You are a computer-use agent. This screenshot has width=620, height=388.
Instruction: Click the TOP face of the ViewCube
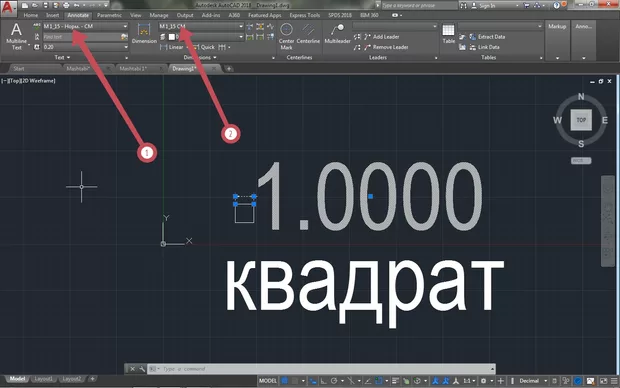coord(581,120)
